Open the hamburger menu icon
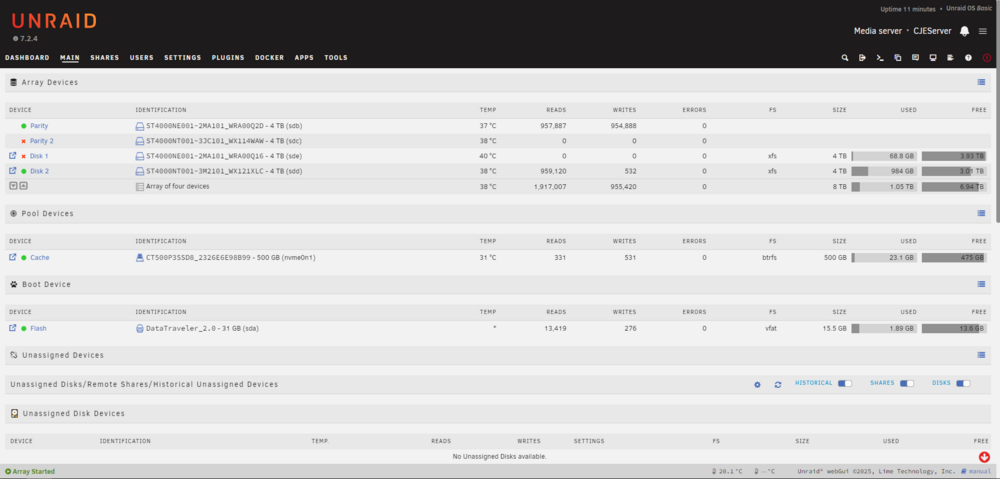This screenshot has height=479, width=1000. 983,31
